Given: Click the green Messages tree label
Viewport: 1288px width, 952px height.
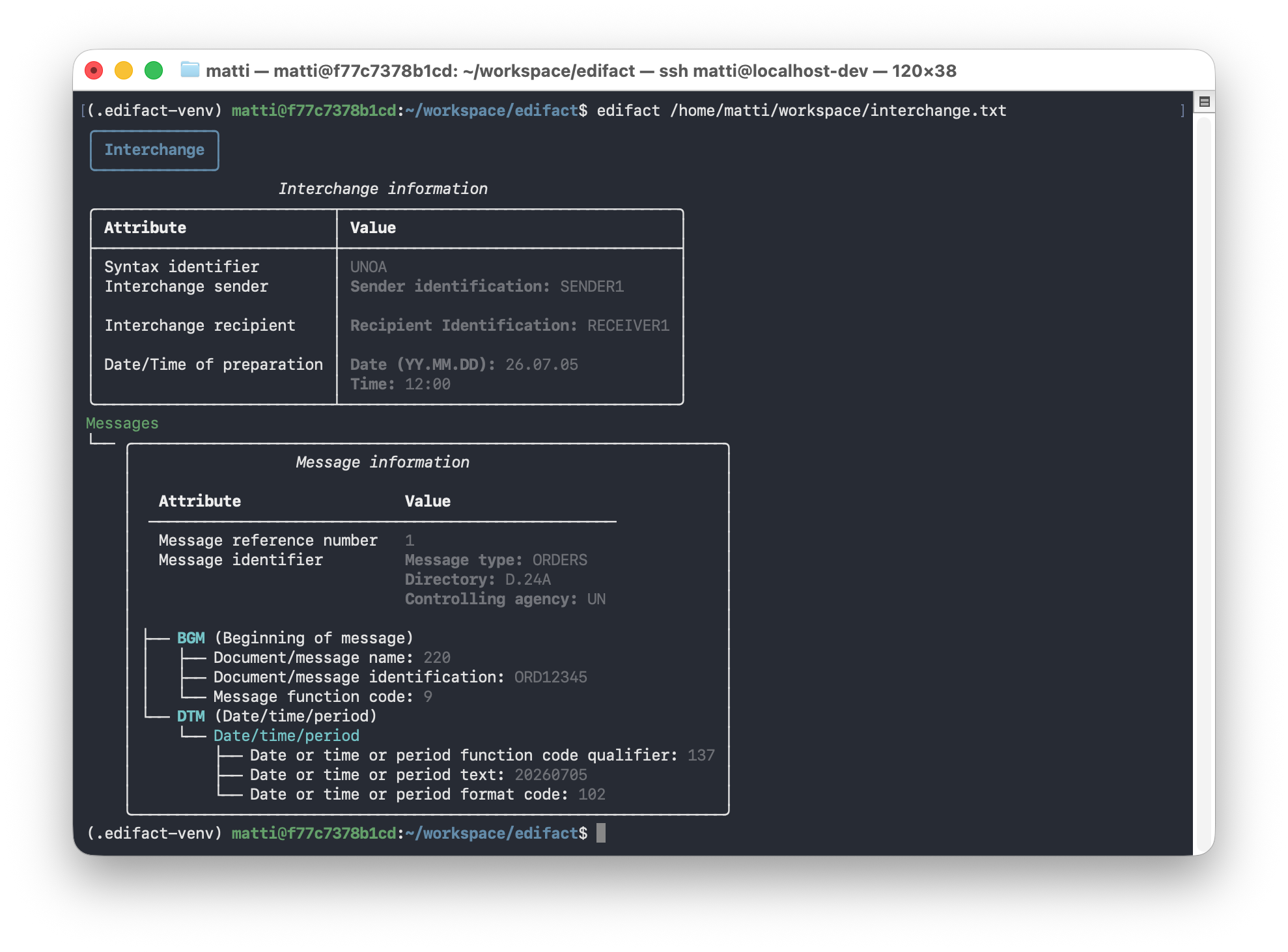Looking at the screenshot, I should click(x=122, y=423).
